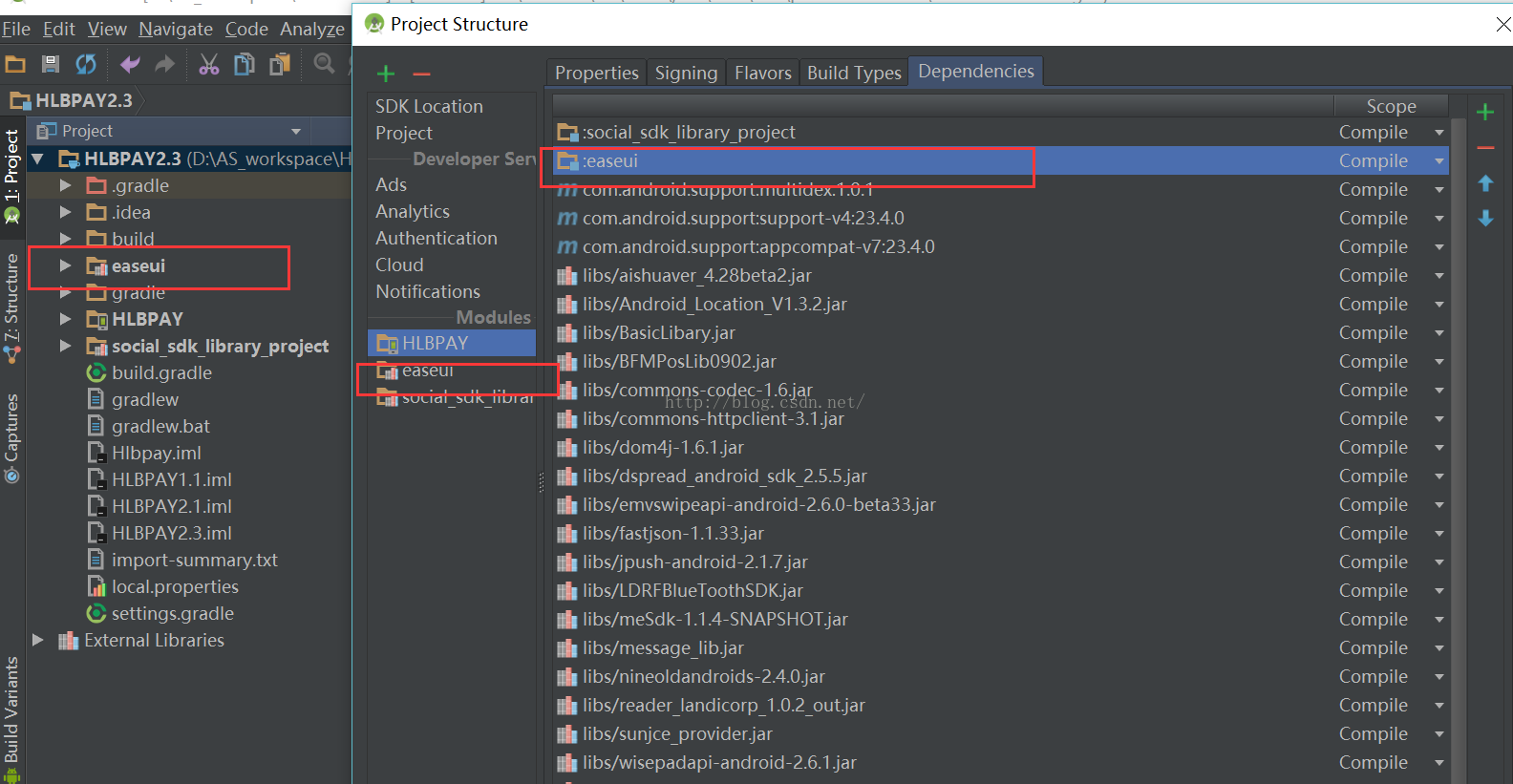This screenshot has width=1513, height=784.
Task: Move dependency up with blue arrow
Action: pos(1485,183)
